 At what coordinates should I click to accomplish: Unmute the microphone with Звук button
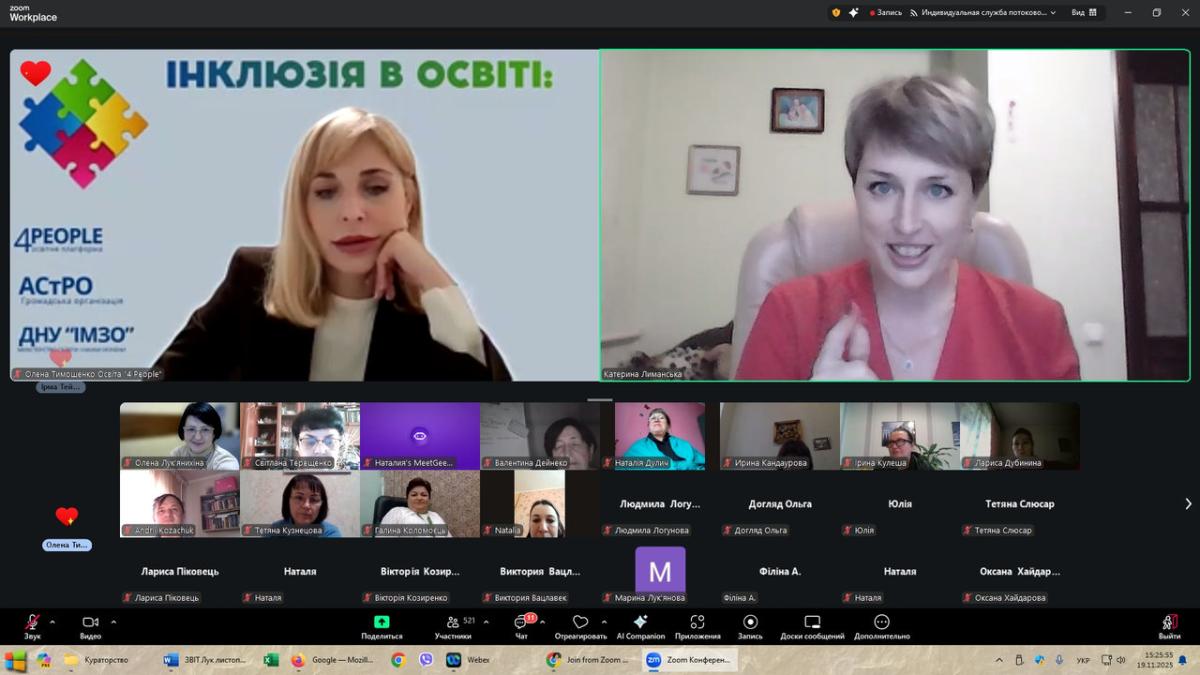33,626
